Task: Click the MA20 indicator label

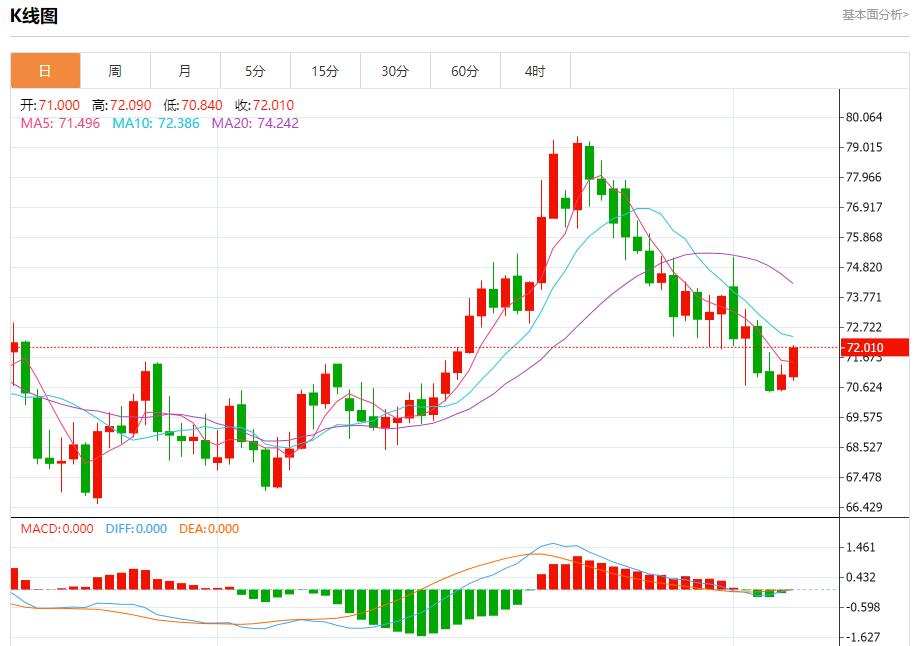Action: click(255, 123)
